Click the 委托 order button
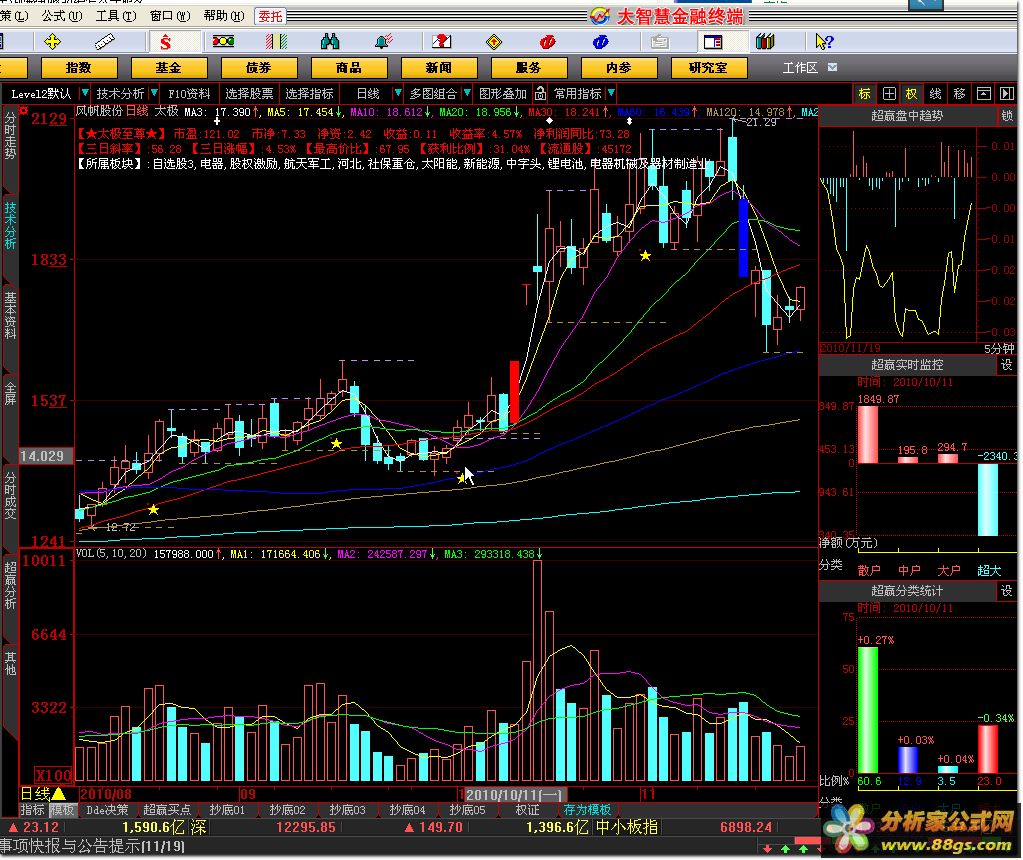Screen dimensions: 1023x860 (x=270, y=16)
